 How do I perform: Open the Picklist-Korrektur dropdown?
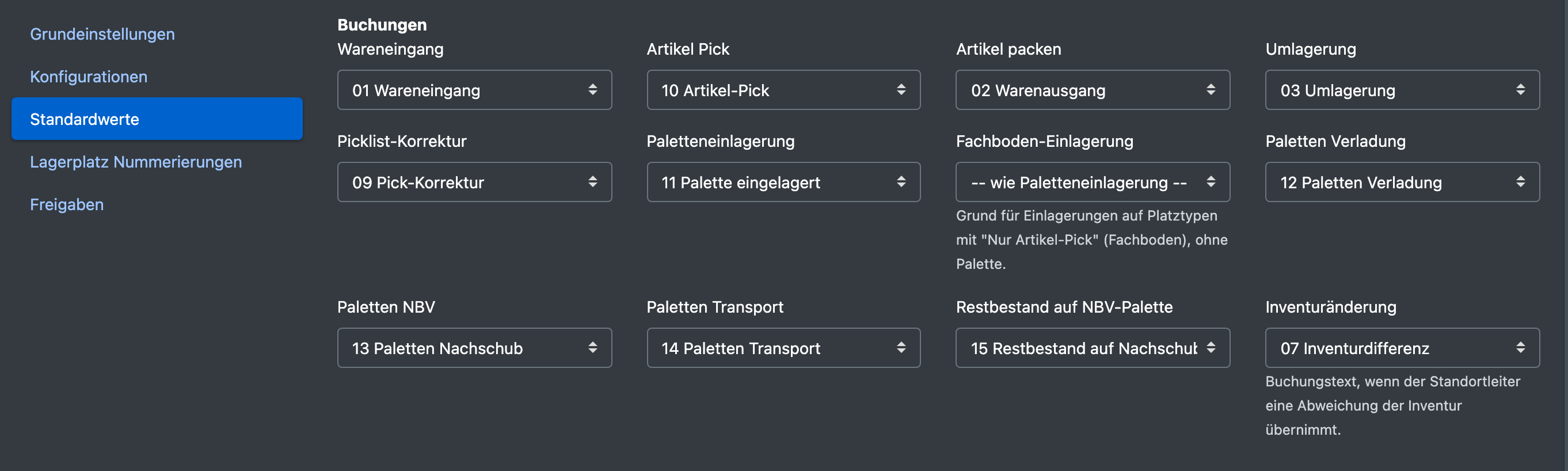(x=474, y=182)
